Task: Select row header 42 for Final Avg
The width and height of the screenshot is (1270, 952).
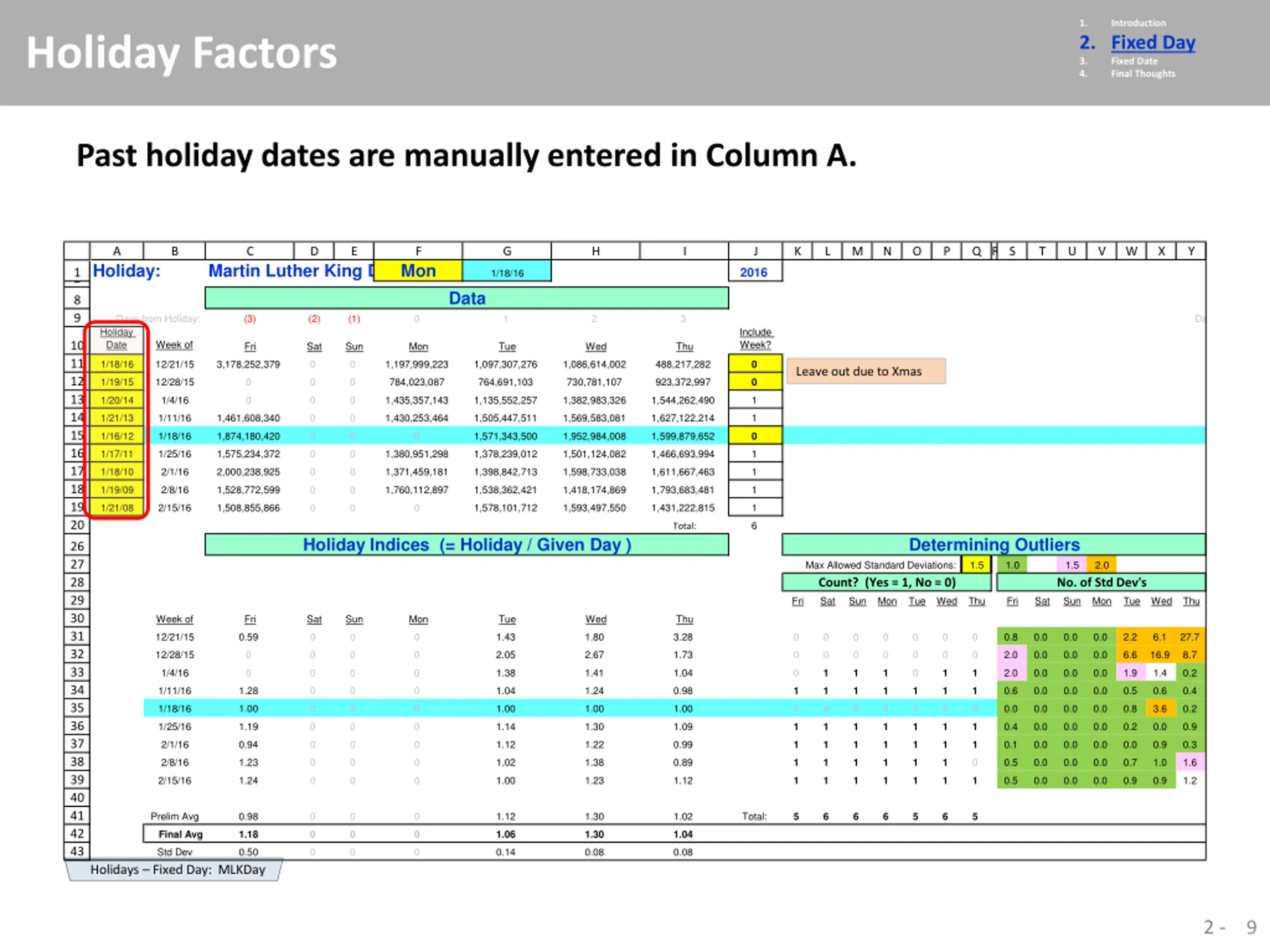Action: point(77,834)
